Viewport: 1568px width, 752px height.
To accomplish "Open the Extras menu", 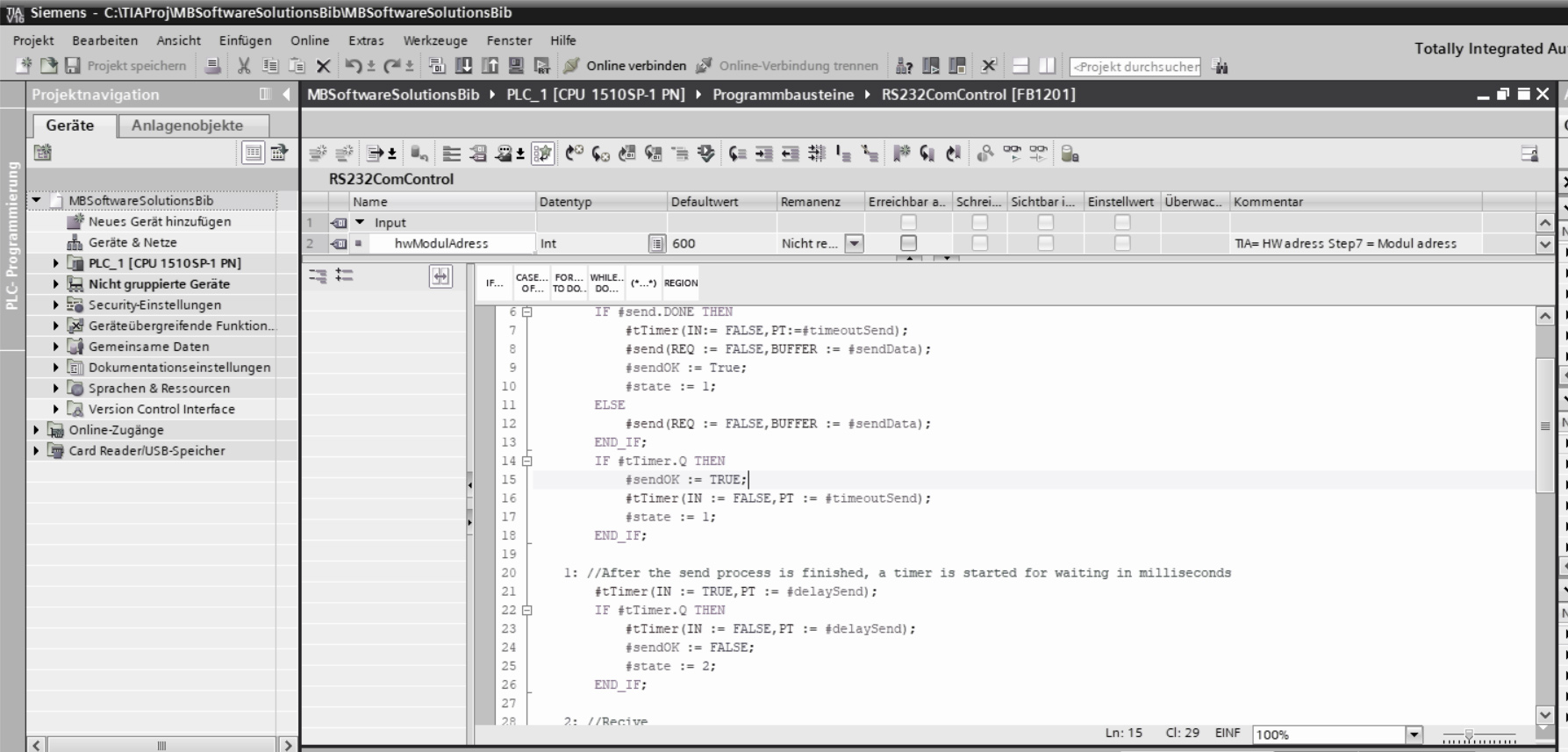I will (366, 40).
